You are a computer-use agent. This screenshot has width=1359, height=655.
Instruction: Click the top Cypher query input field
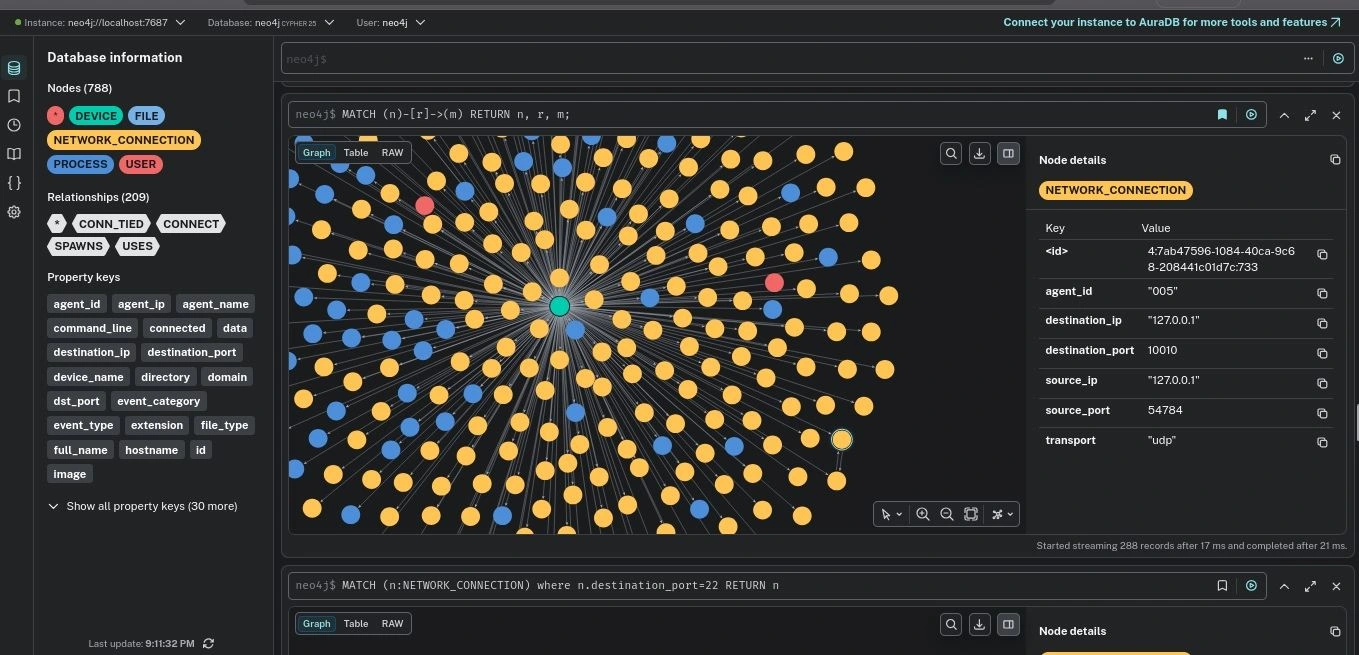790,59
